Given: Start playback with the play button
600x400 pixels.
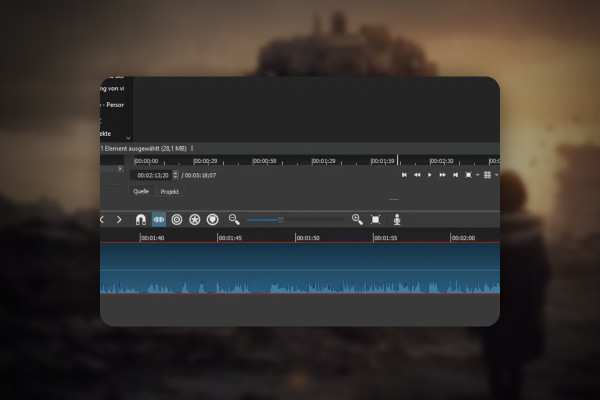Looking at the screenshot, I should pos(430,175).
